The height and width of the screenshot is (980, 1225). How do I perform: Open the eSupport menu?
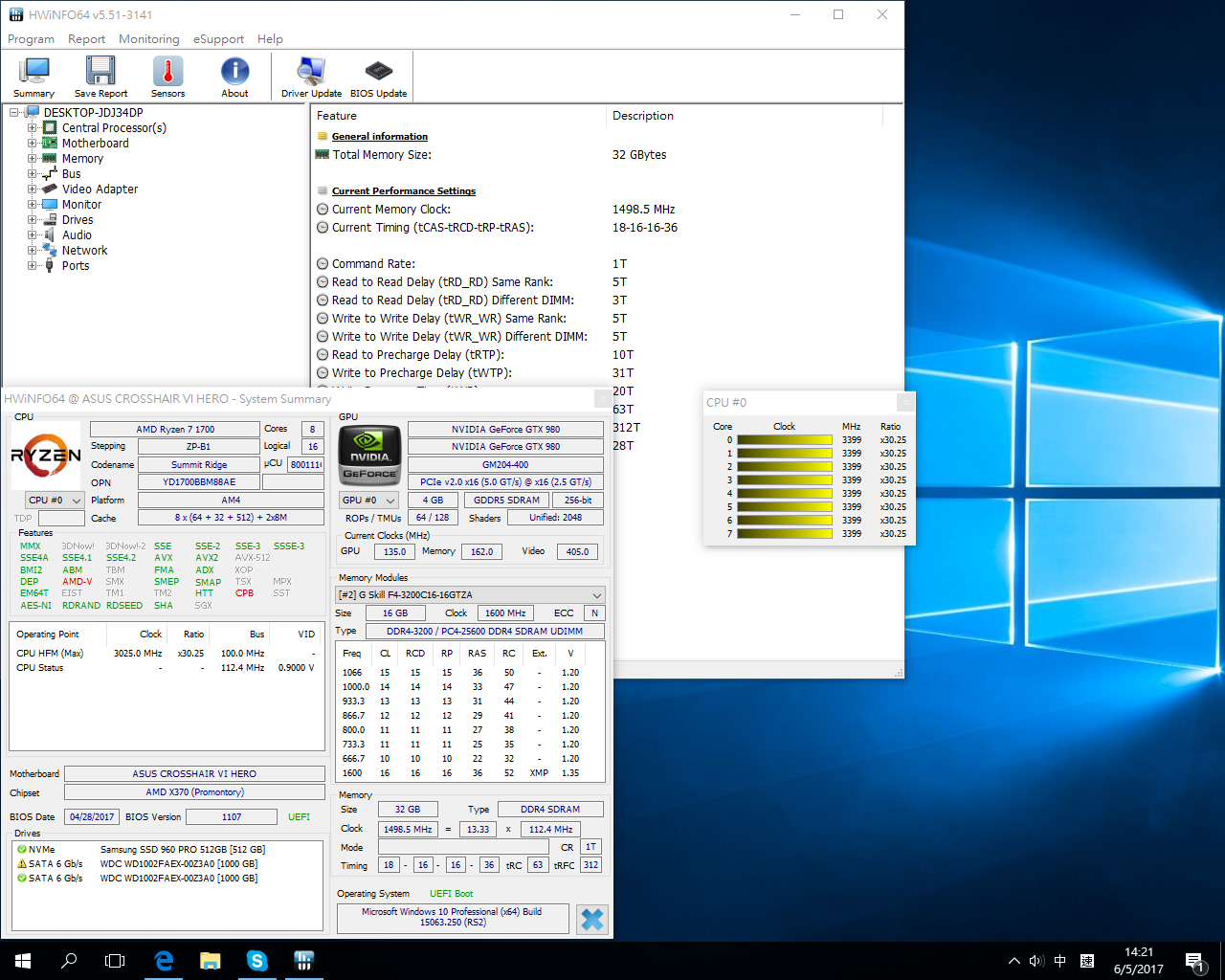pos(218,39)
